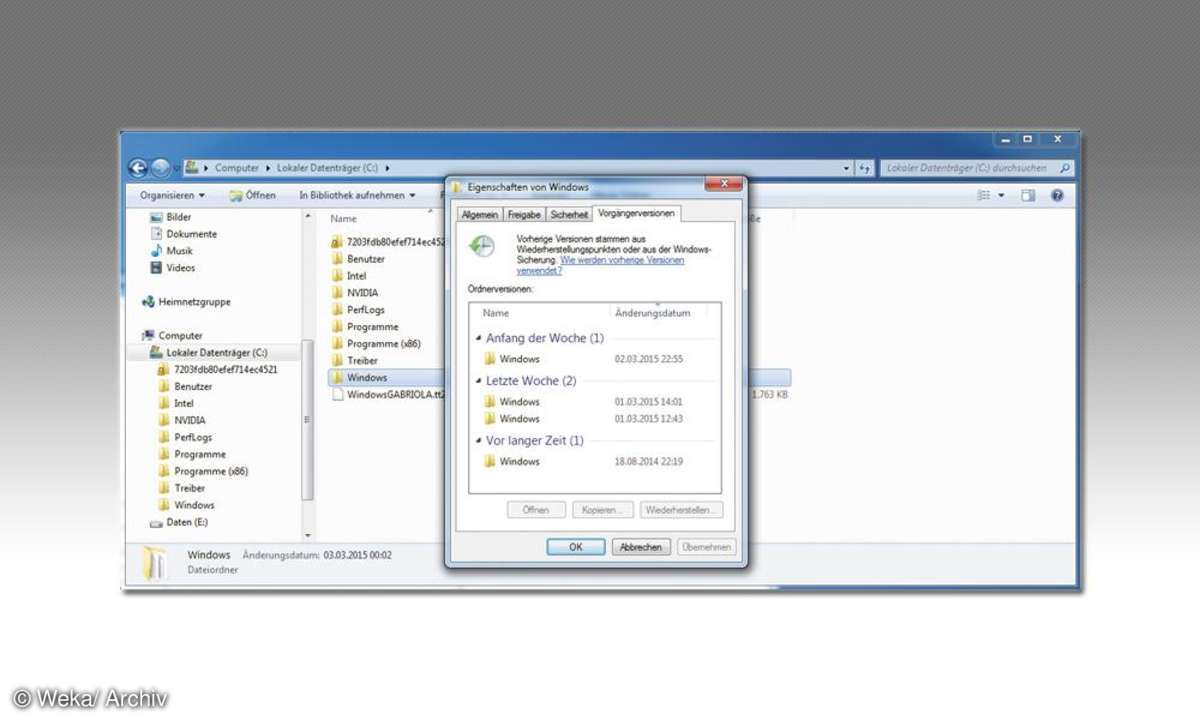The height and width of the screenshot is (720, 1200).
Task: Select Intel folder in the navigation tree
Action: (177, 403)
